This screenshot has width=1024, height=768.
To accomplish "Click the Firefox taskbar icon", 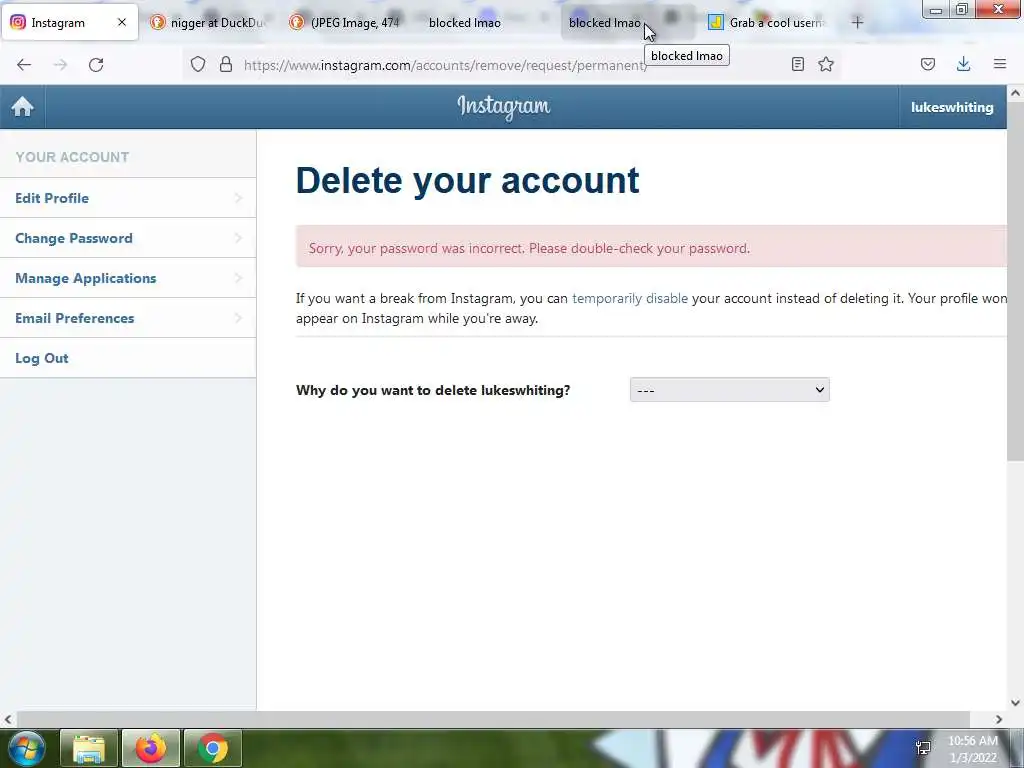I will (151, 748).
